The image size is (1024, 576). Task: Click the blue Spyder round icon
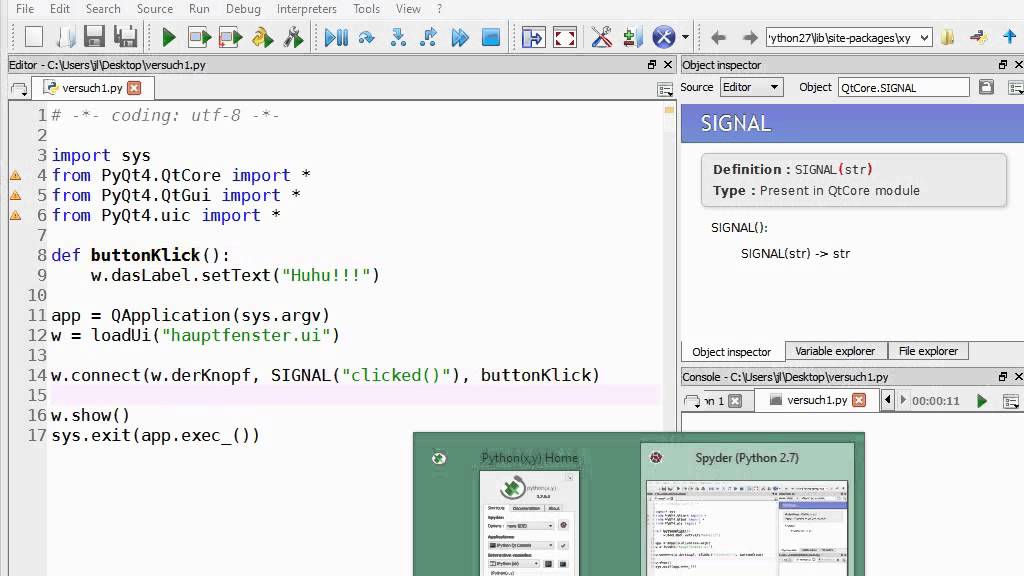pos(664,37)
